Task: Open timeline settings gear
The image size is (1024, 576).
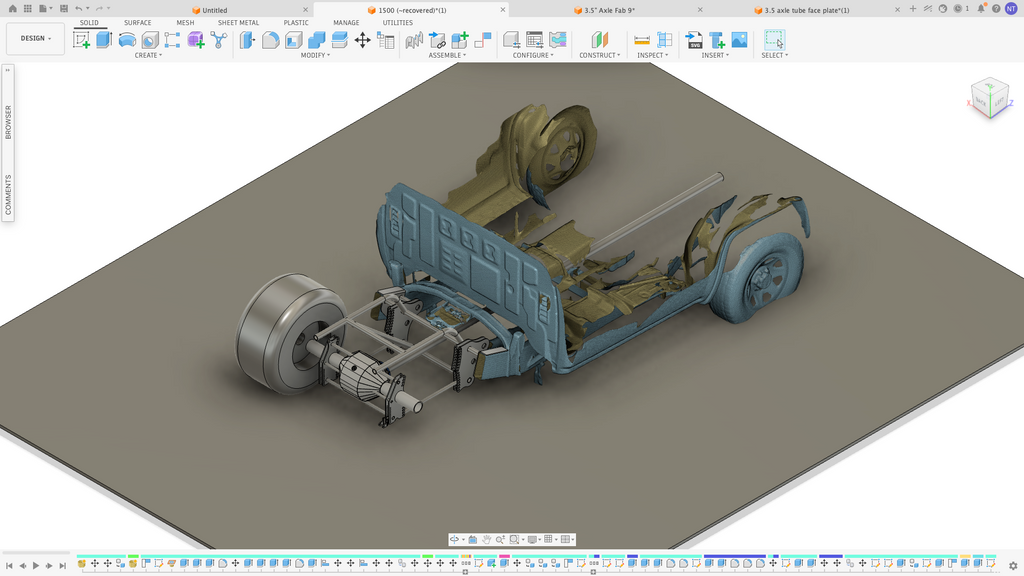Action: 1013,566
